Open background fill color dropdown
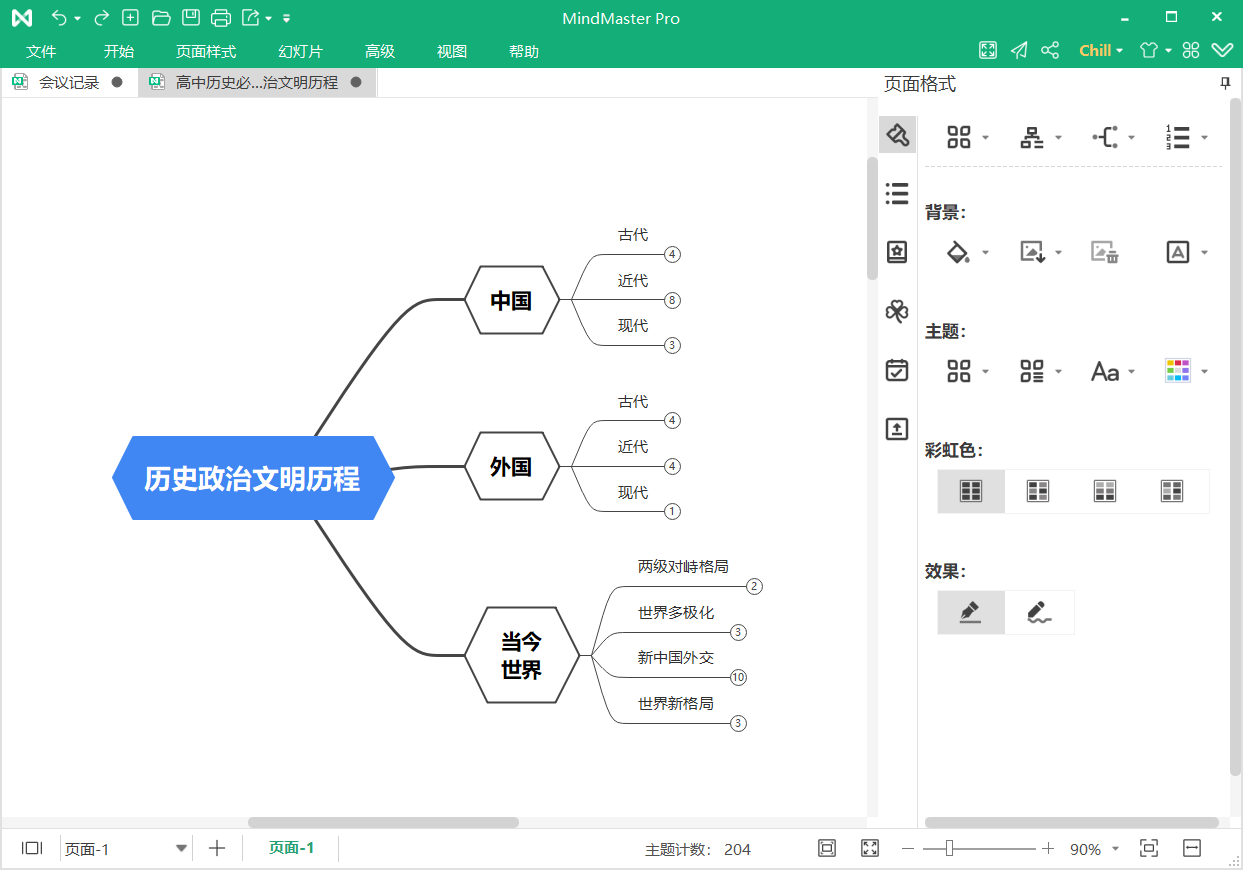The width and height of the screenshot is (1243, 870). click(x=968, y=252)
